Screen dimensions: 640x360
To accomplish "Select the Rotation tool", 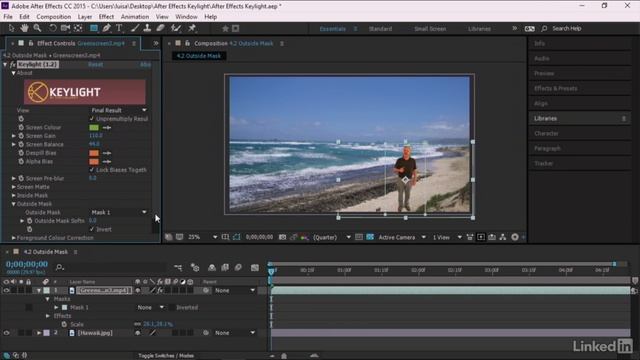I will pos(53,28).
